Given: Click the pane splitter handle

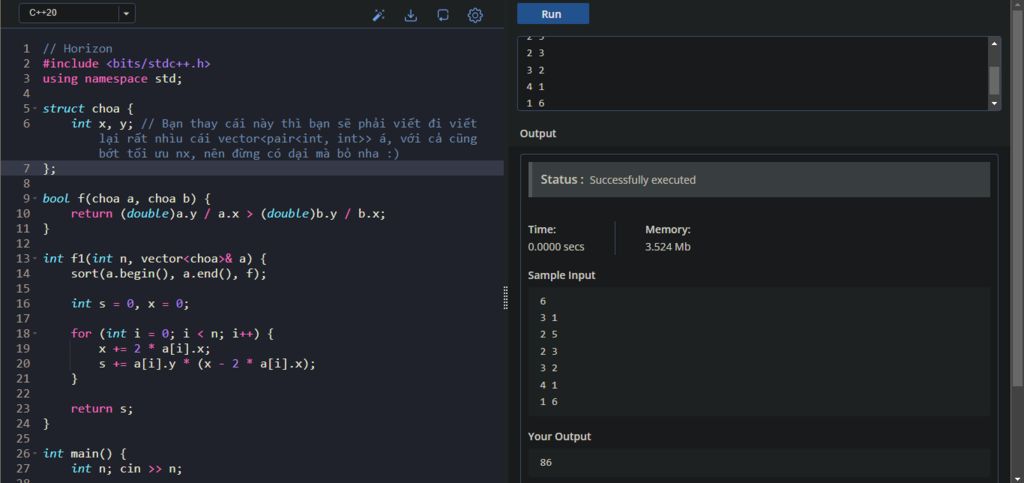Looking at the screenshot, I should pos(504,298).
